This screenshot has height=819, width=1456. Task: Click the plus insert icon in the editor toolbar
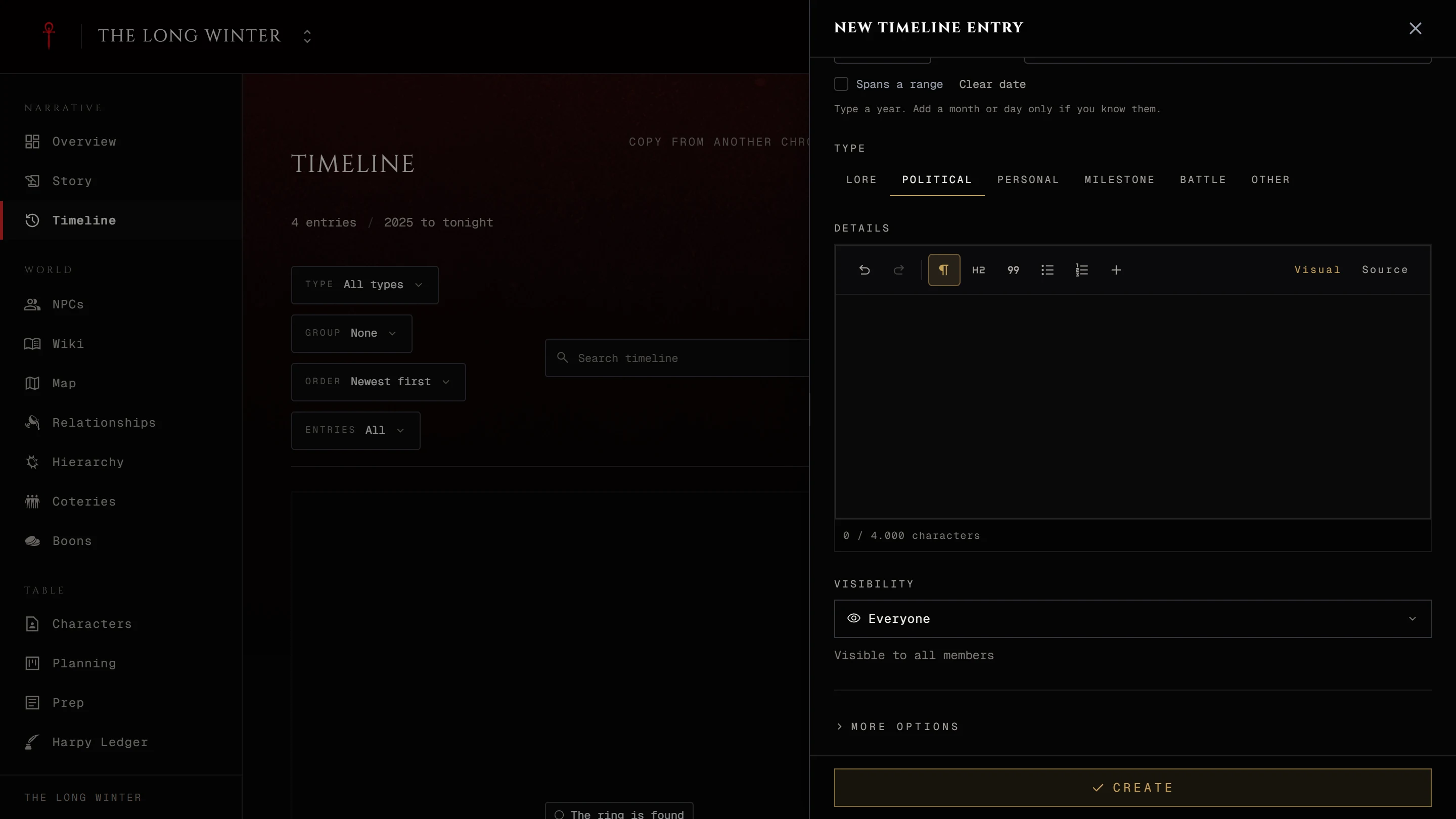coord(1116,270)
